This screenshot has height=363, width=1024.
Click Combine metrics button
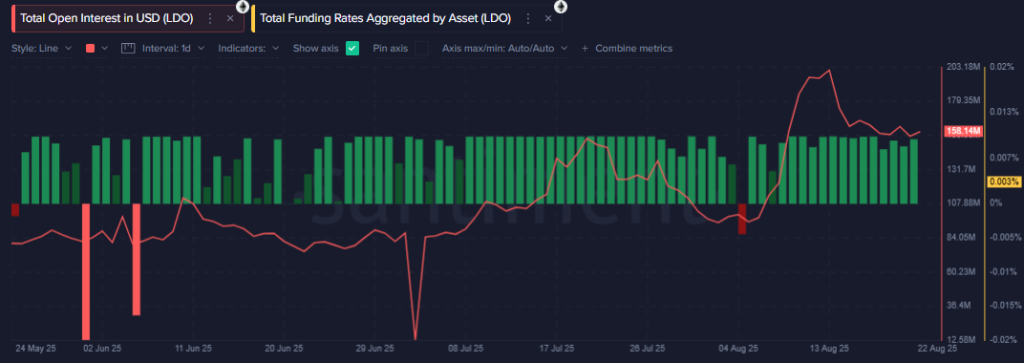[627, 48]
